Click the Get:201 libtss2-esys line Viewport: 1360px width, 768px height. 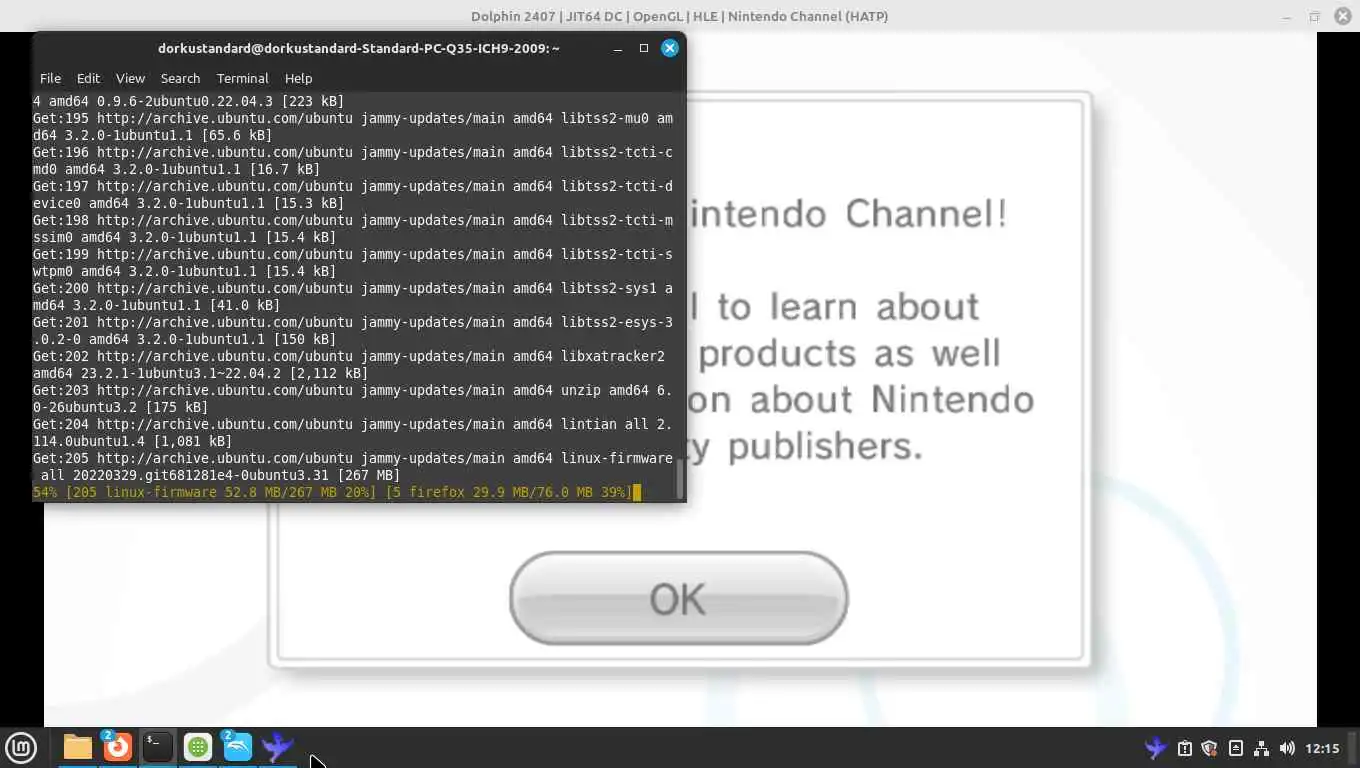tap(353, 331)
